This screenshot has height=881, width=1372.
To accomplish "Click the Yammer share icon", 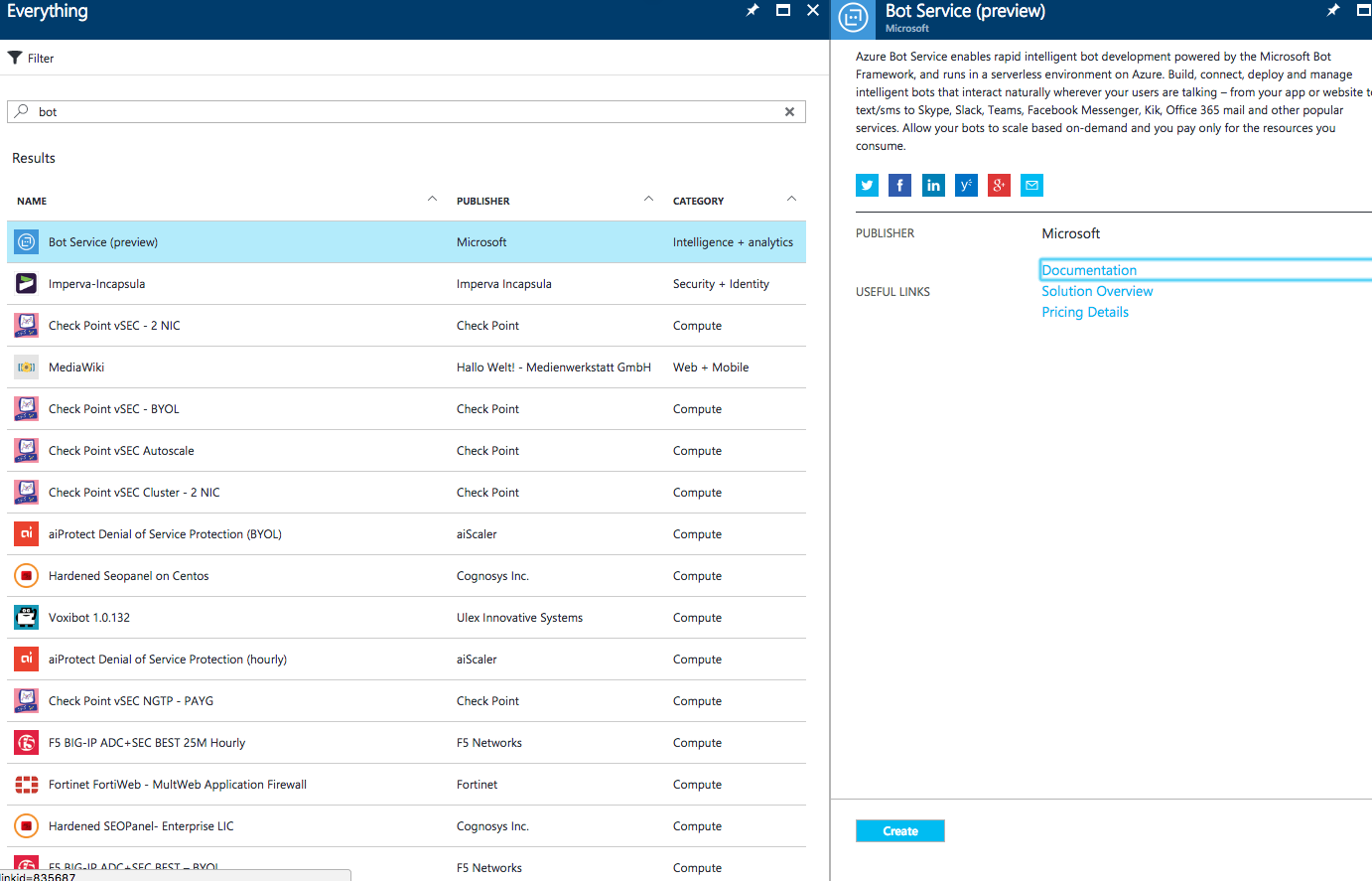I will coord(966,186).
